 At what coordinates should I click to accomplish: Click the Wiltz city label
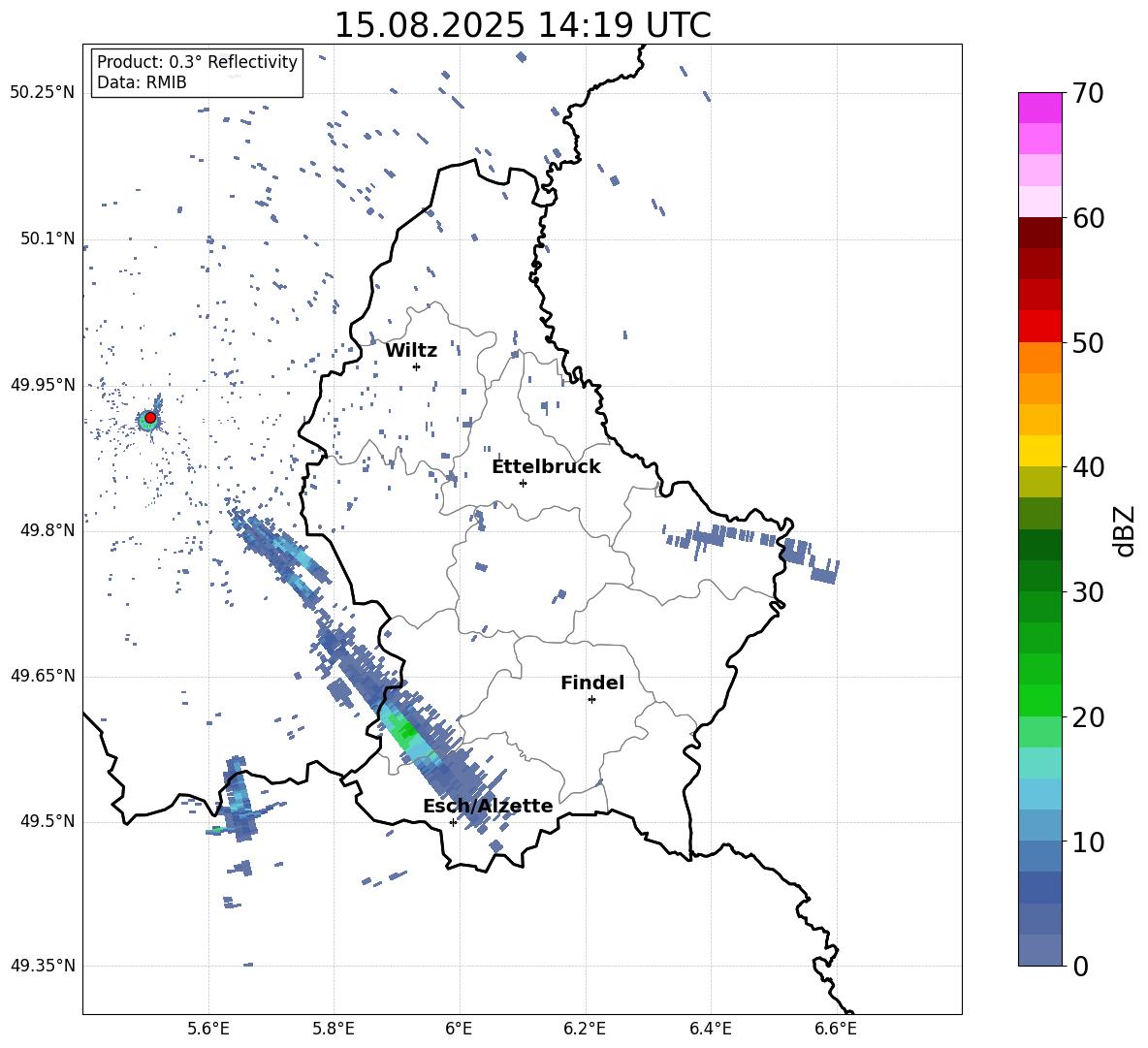pyautogui.click(x=411, y=351)
